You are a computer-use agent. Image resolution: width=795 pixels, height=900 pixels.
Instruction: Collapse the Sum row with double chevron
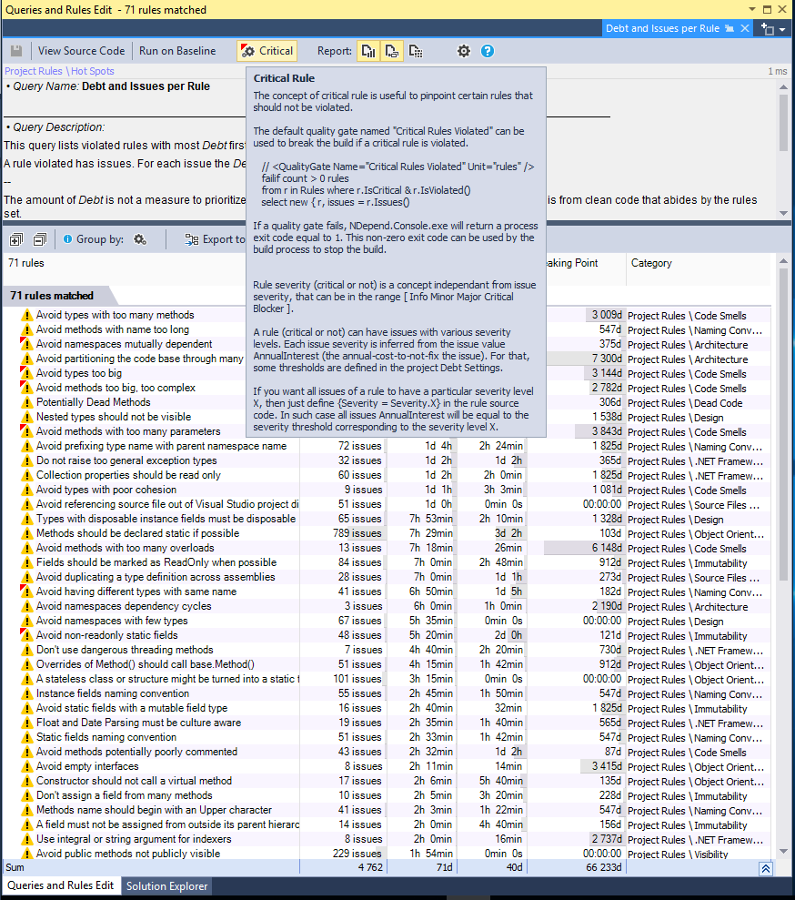pyautogui.click(x=765, y=869)
